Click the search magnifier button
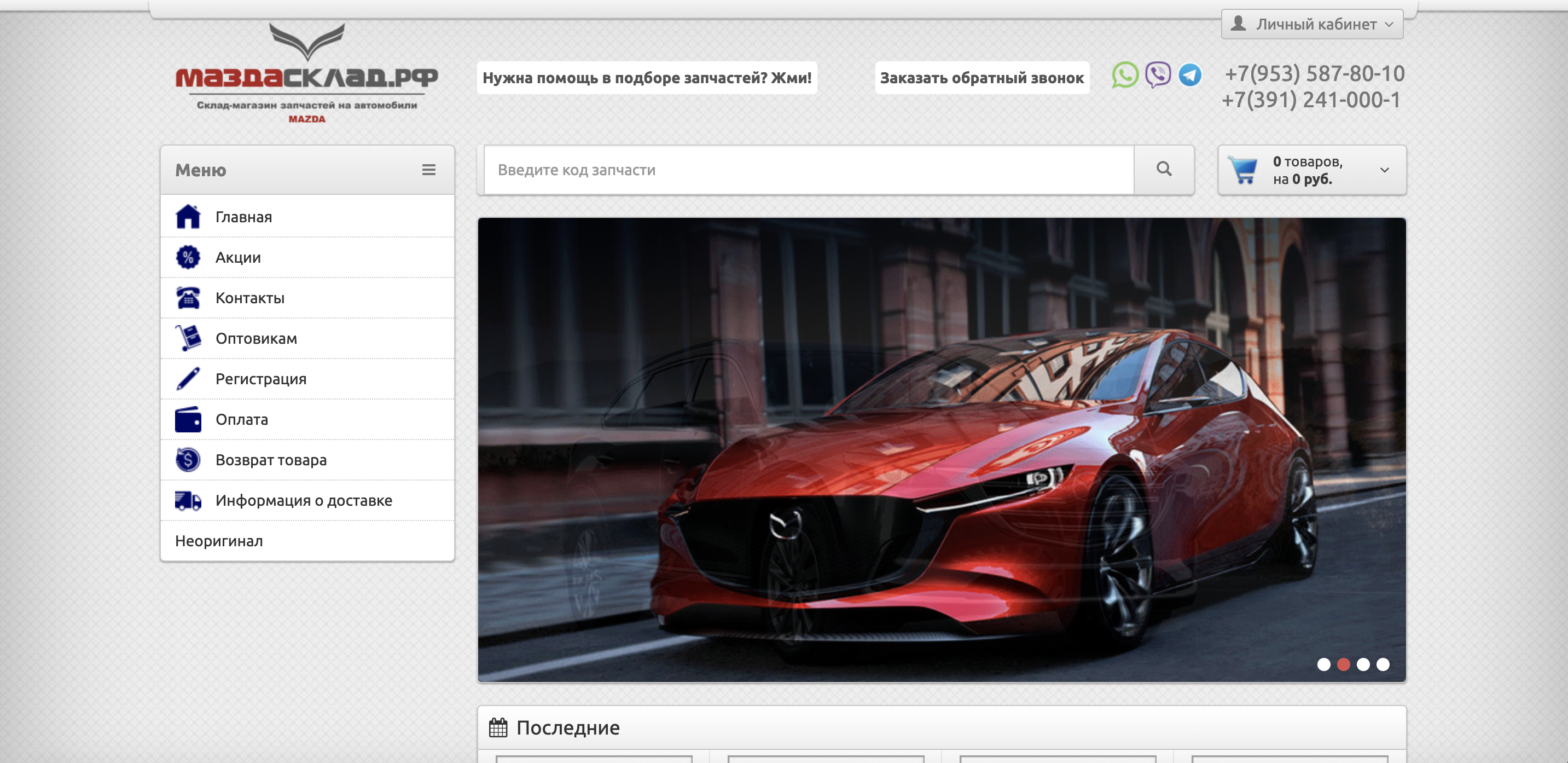This screenshot has height=763, width=1568. [1163, 169]
